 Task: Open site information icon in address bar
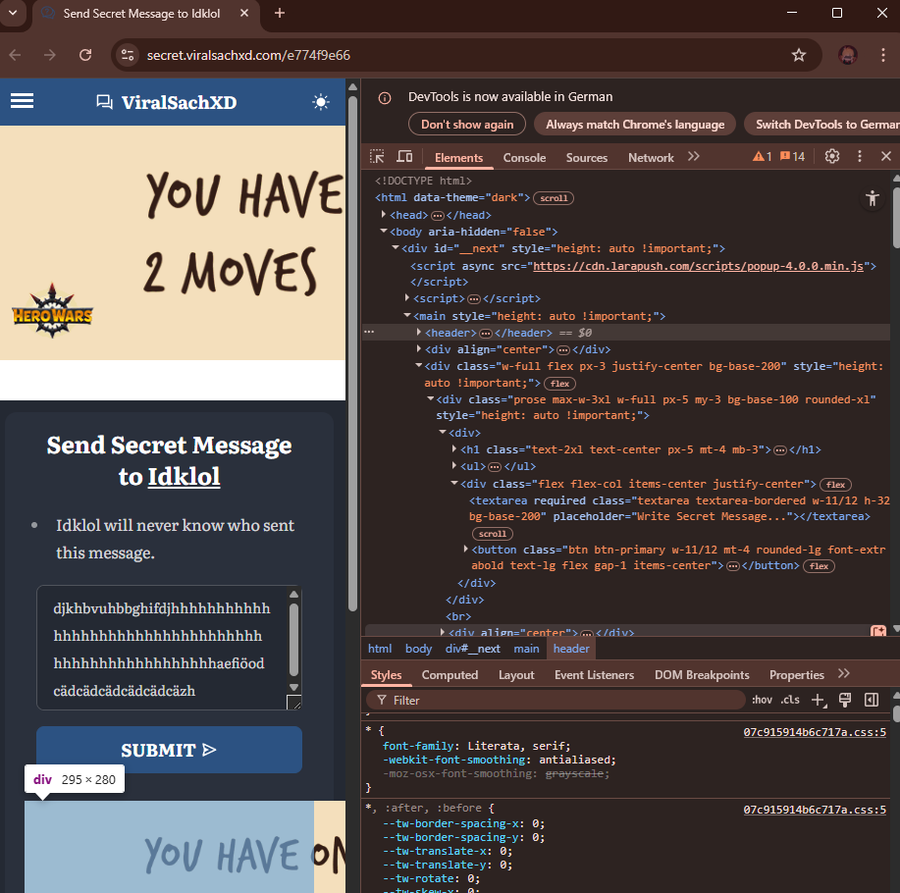(x=127, y=55)
